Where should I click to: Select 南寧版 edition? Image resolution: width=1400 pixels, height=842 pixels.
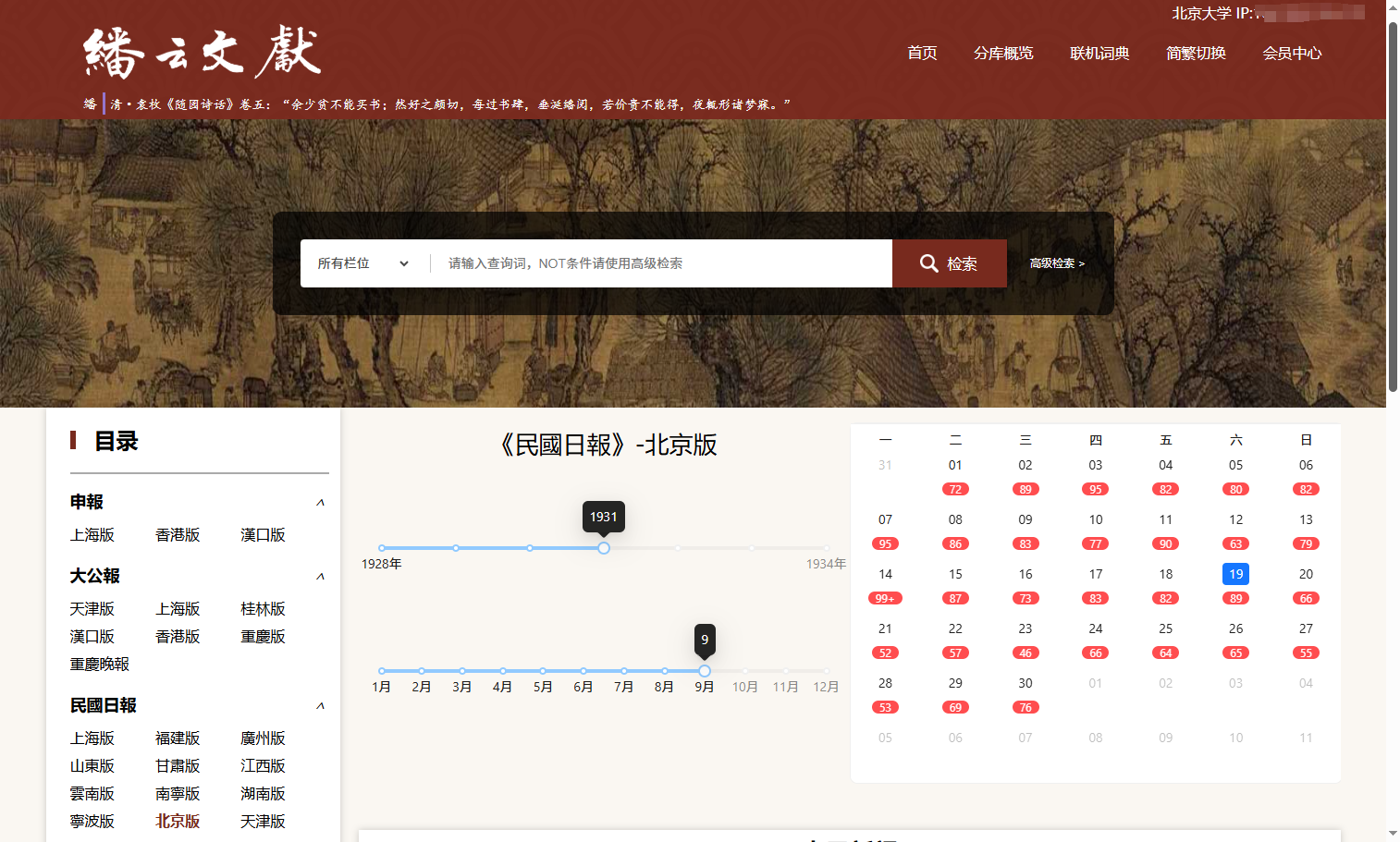click(178, 794)
